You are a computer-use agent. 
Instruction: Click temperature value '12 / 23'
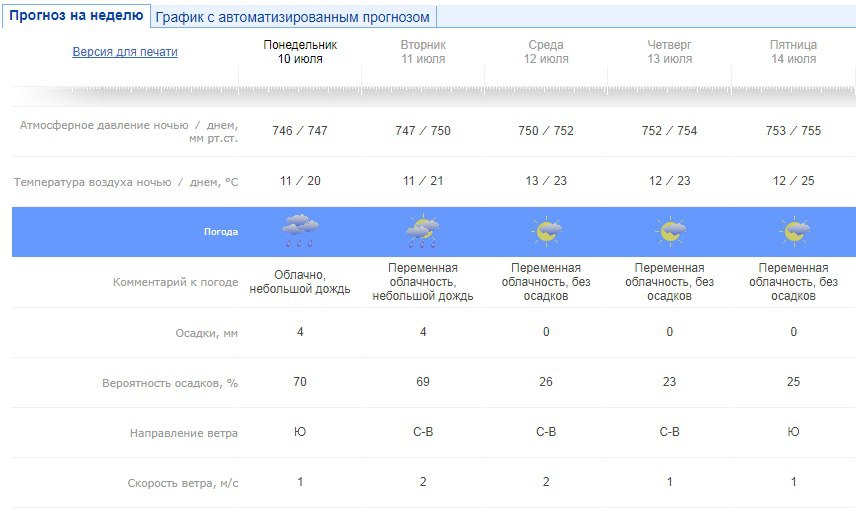pyautogui.click(x=670, y=181)
